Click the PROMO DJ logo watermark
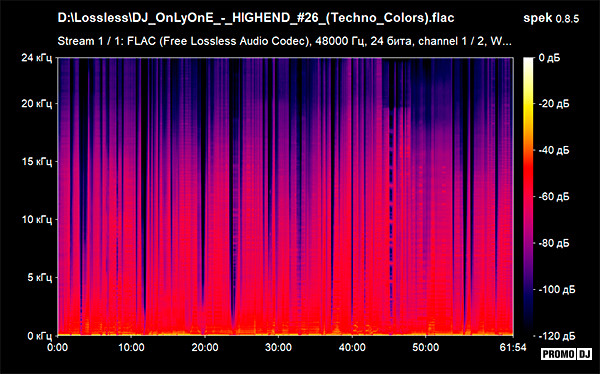 tap(566, 354)
